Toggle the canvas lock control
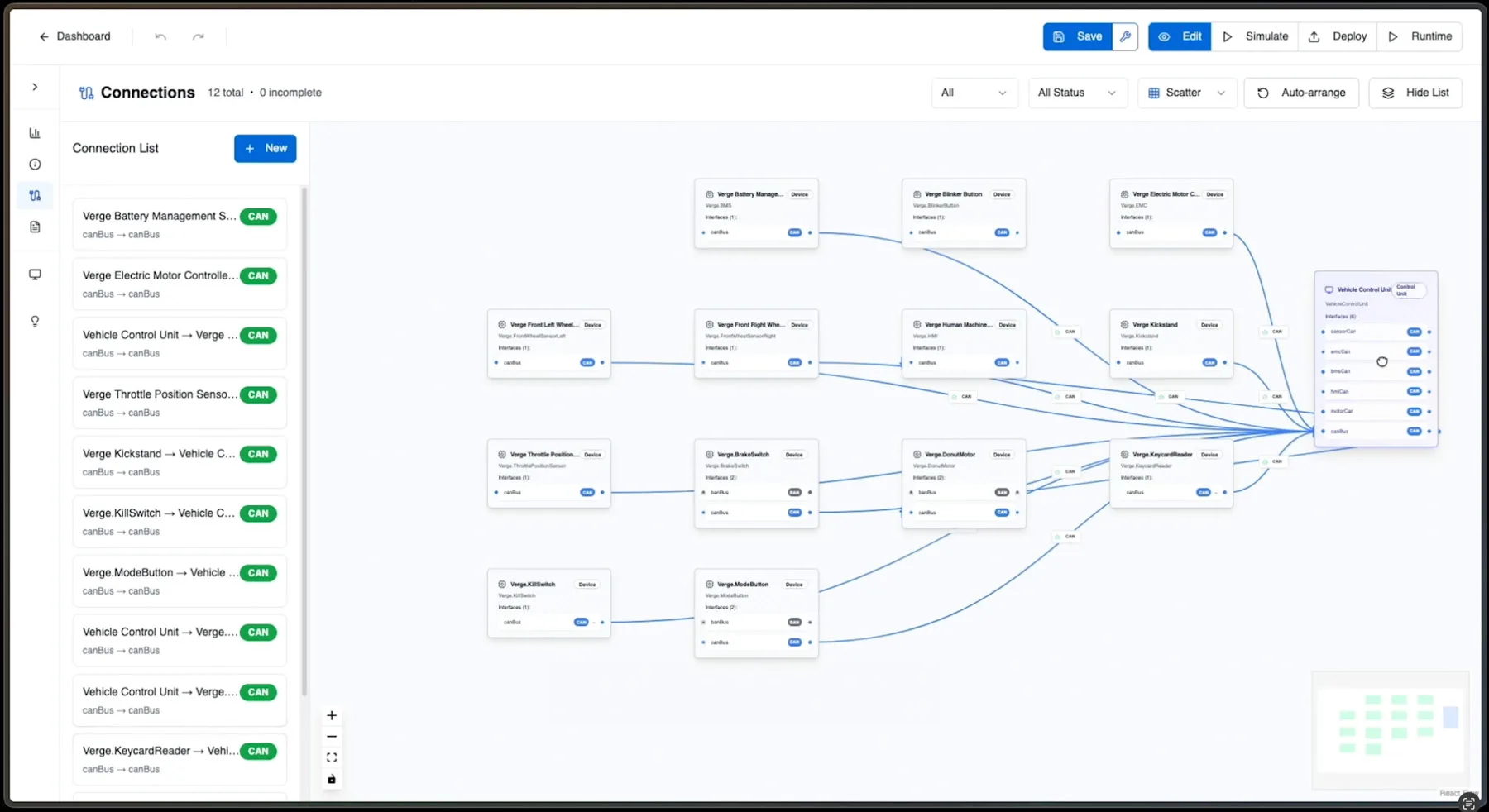 [x=332, y=779]
